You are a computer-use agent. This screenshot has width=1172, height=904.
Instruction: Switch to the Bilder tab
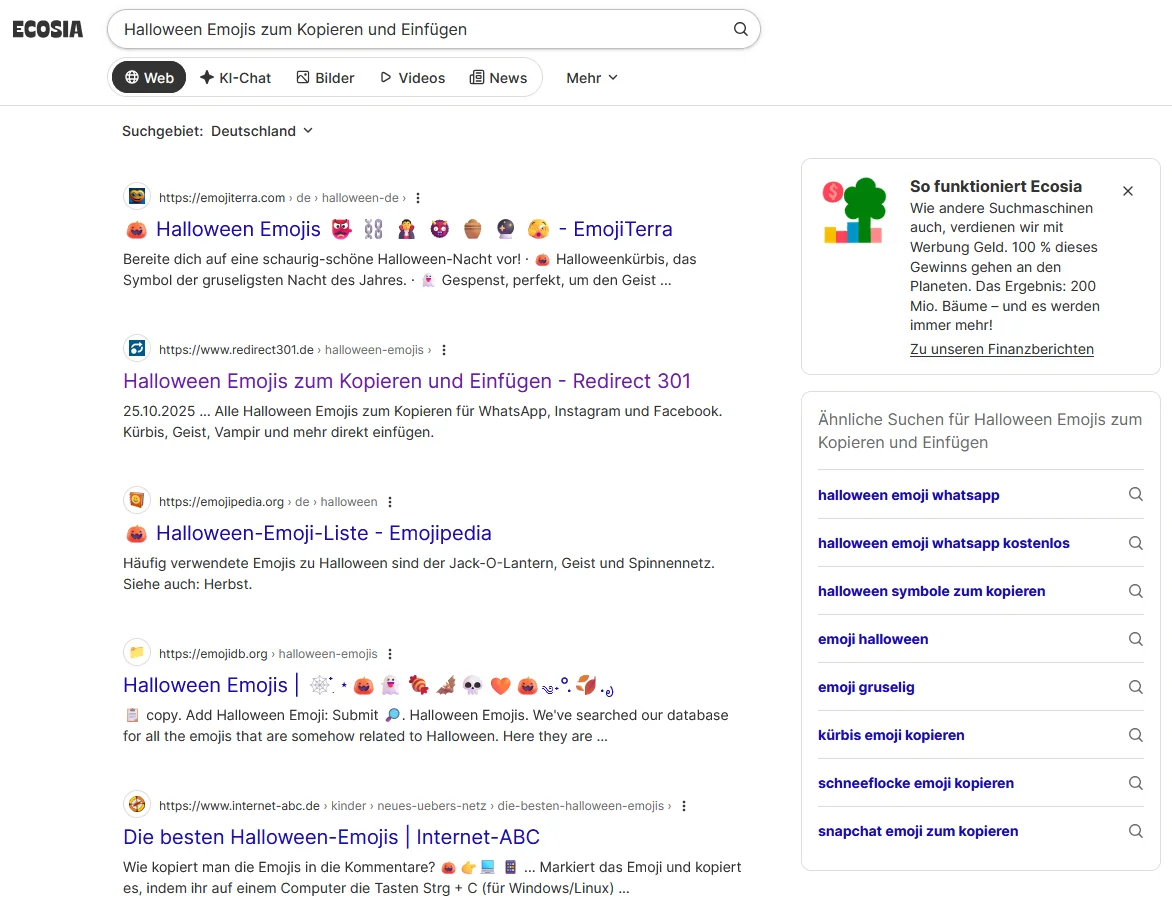coord(325,78)
